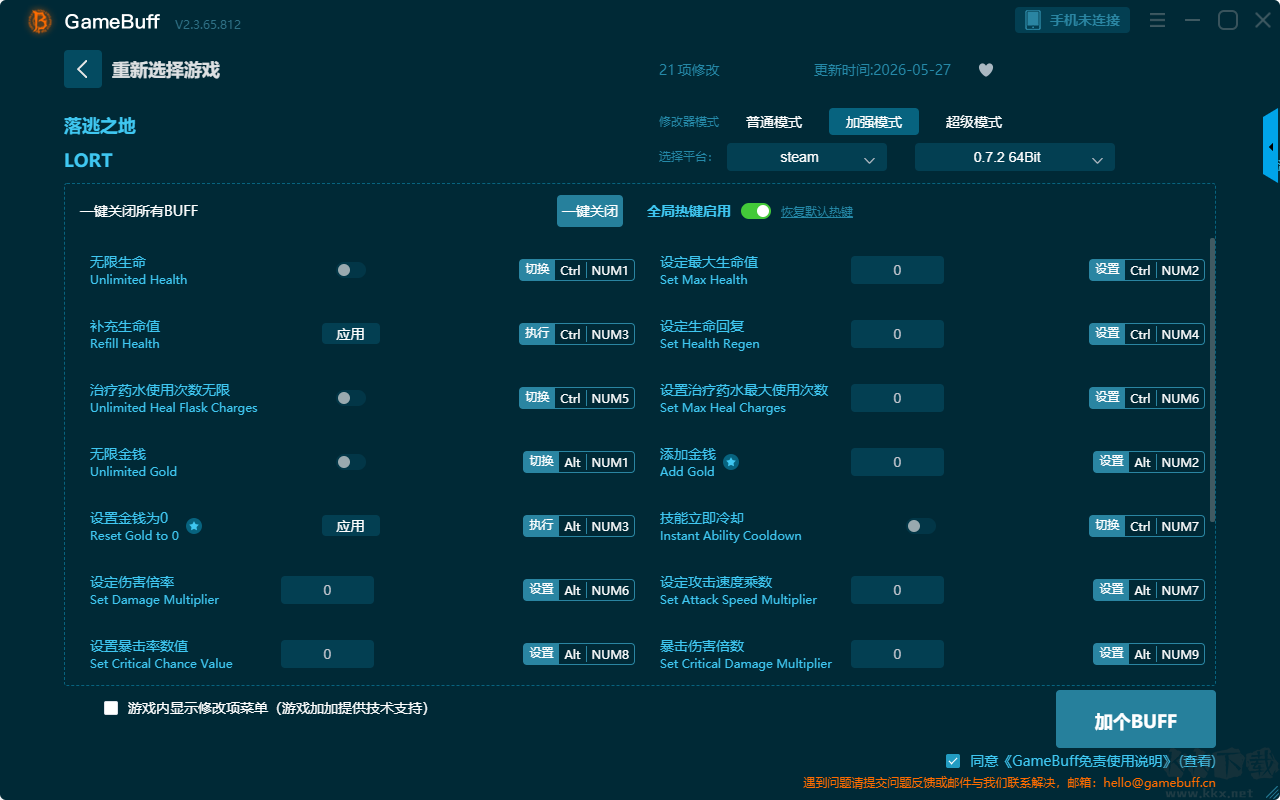1280x800 pixels.
Task: Click the Set Max Health value field
Action: 898,270
